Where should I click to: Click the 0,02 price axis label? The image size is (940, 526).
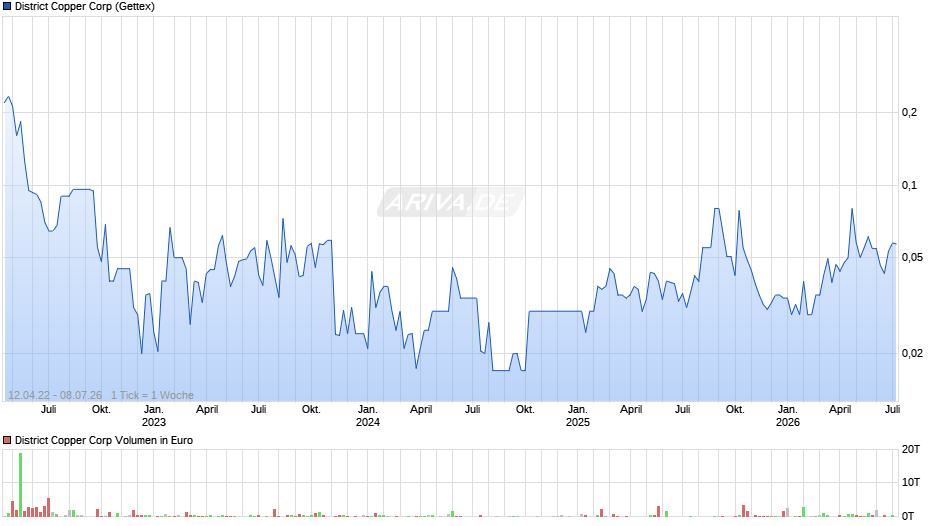(912, 353)
